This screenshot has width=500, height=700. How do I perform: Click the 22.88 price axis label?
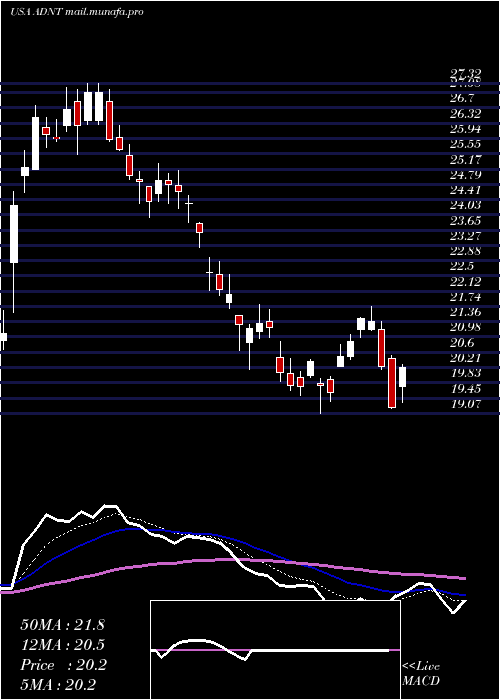point(465,251)
